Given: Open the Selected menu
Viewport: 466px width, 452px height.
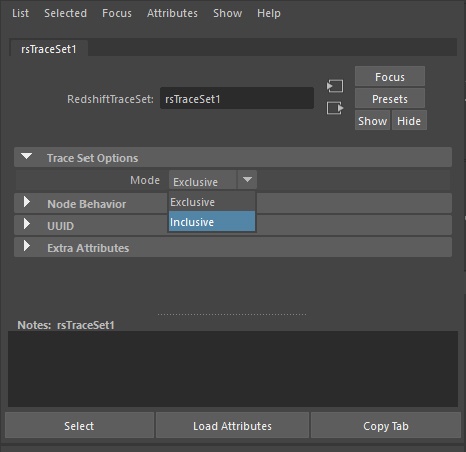Looking at the screenshot, I should pyautogui.click(x=65, y=13).
